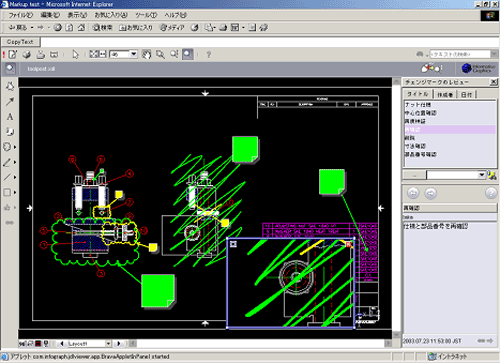Image resolution: width=500 pixels, height=364 pixels.
Task: Toggle the magnifier button beside toolpost file name
Action: [x=10, y=69]
